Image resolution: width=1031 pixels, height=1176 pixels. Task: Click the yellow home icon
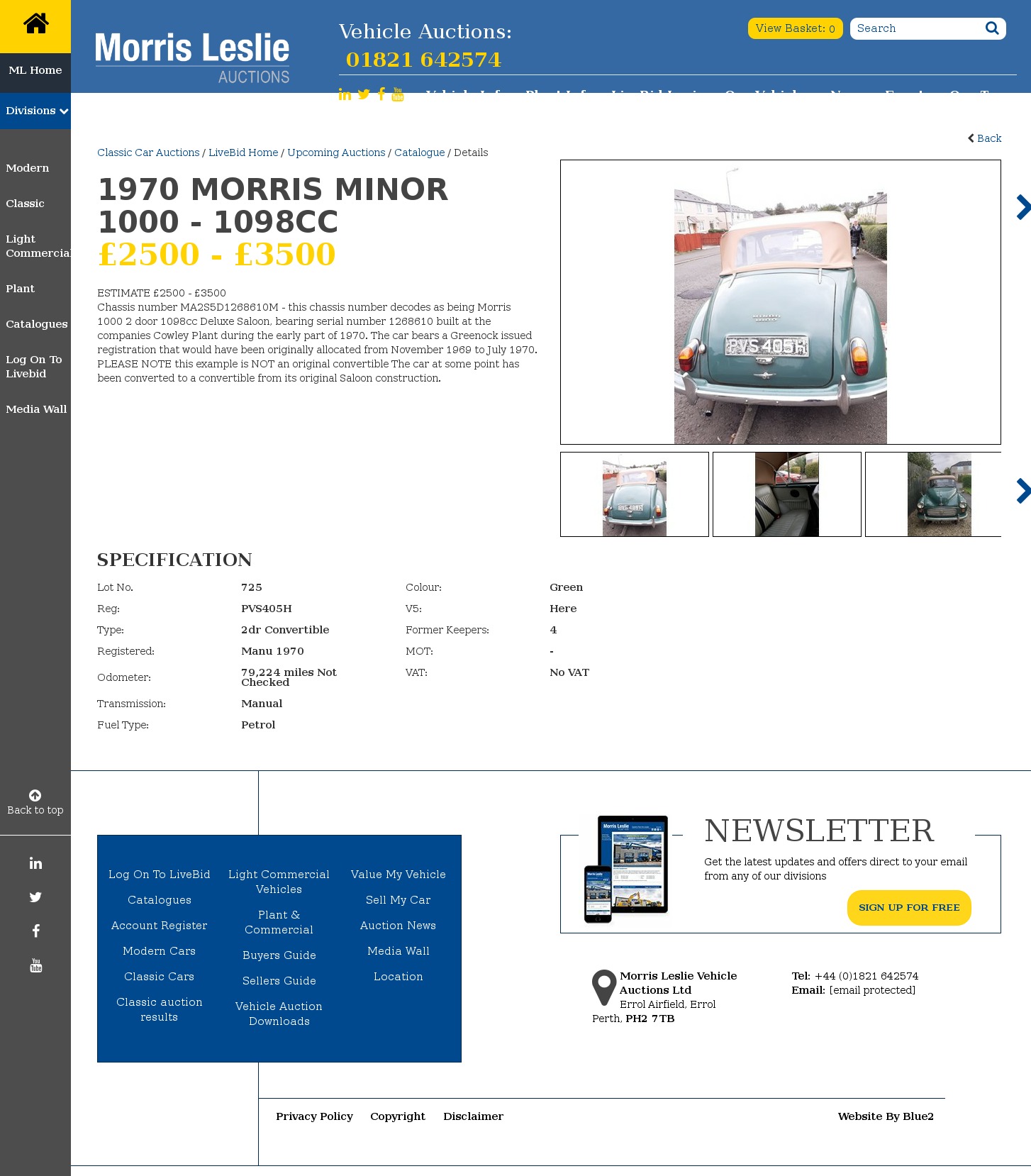pos(35,24)
